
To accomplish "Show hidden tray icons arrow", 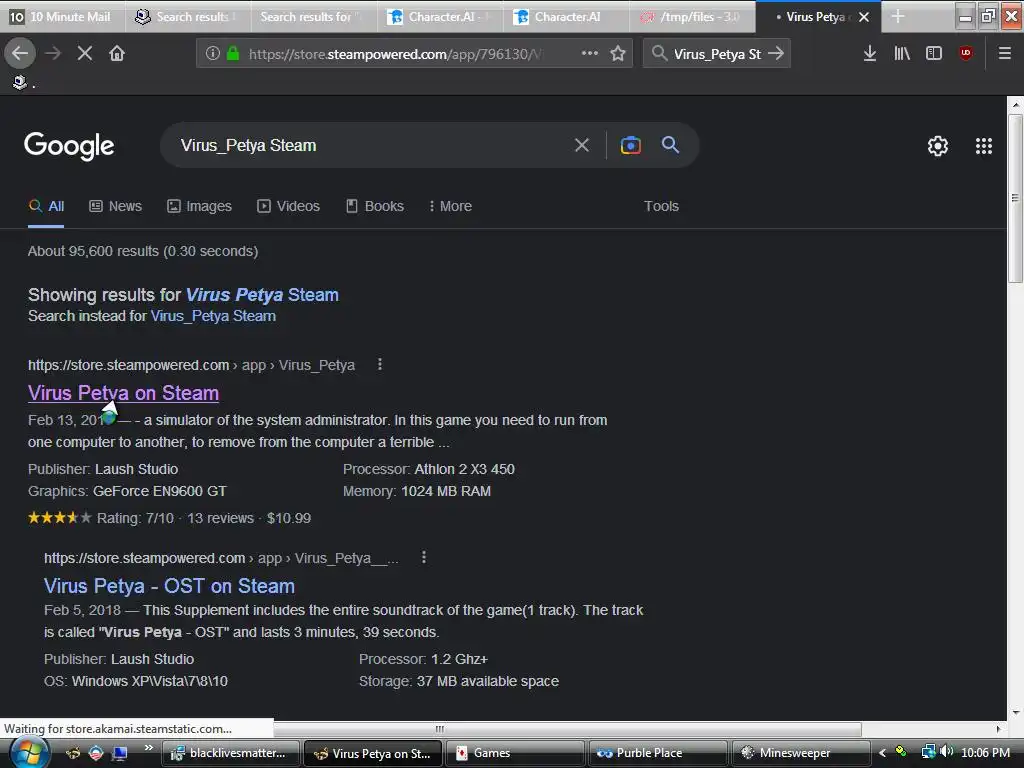I will click(882, 753).
